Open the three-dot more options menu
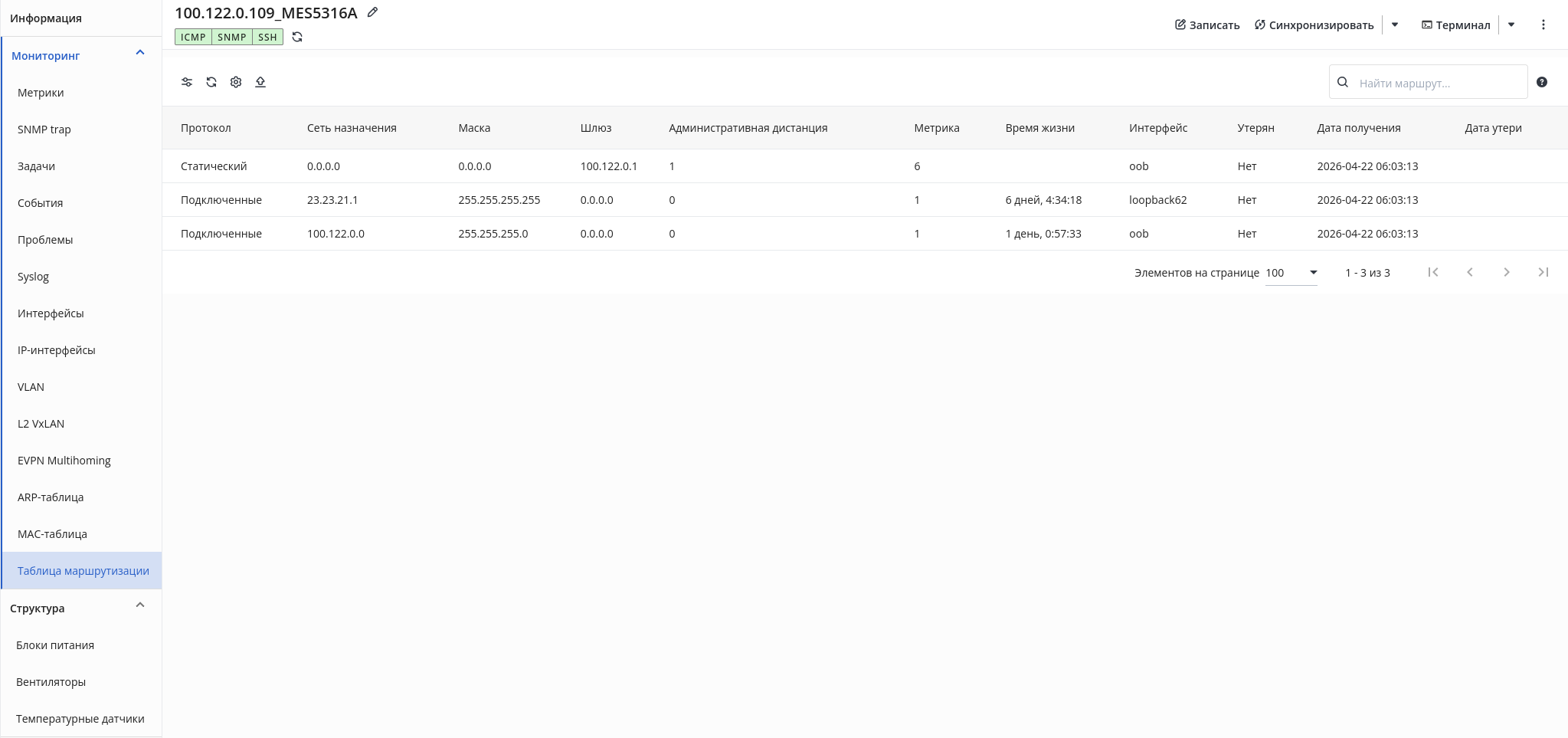Viewport: 1568px width, 738px height. (1543, 25)
